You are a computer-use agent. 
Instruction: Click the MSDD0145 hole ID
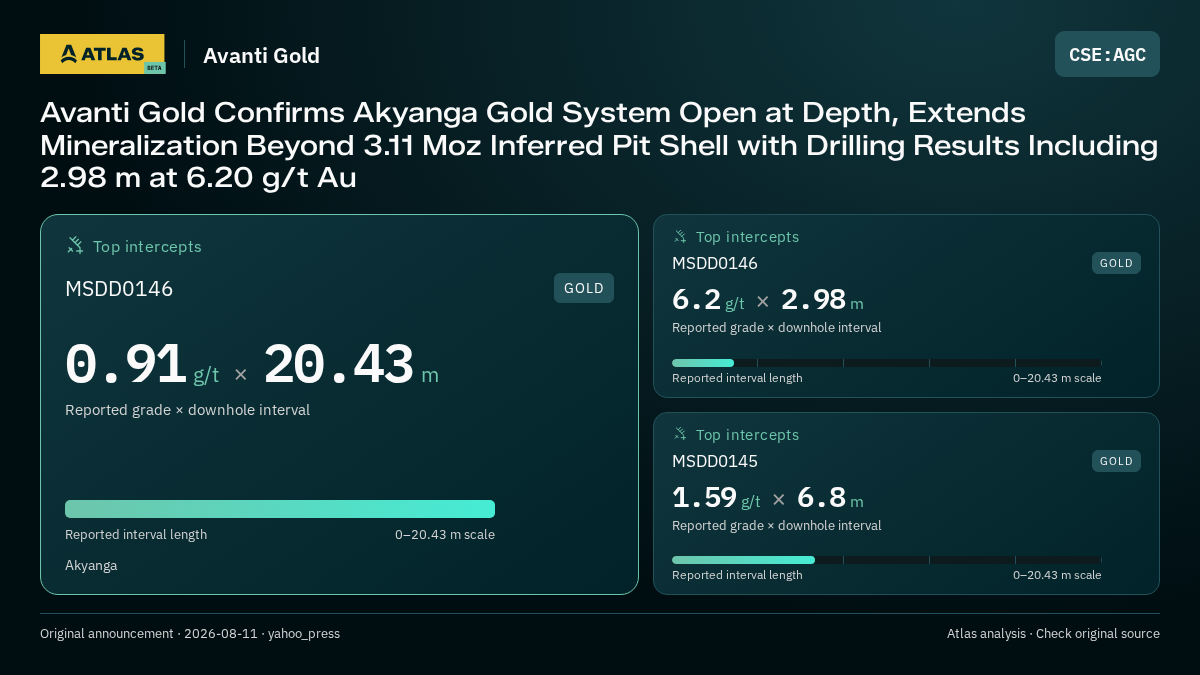click(x=715, y=461)
